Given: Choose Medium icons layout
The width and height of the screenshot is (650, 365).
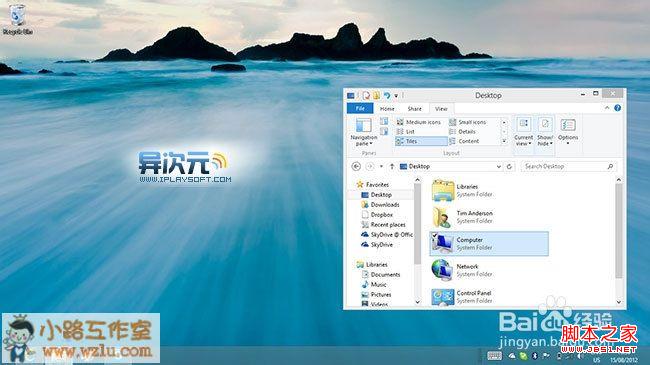Looking at the screenshot, I should [419, 122].
